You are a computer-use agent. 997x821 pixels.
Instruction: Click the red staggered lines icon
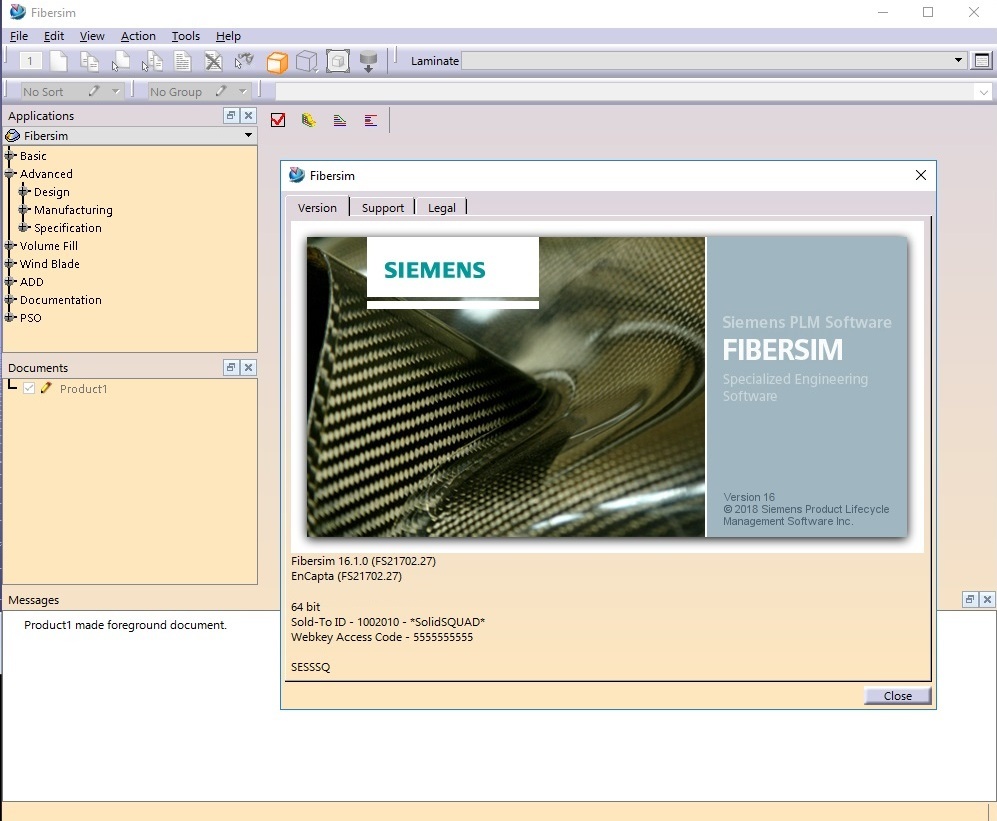371,120
